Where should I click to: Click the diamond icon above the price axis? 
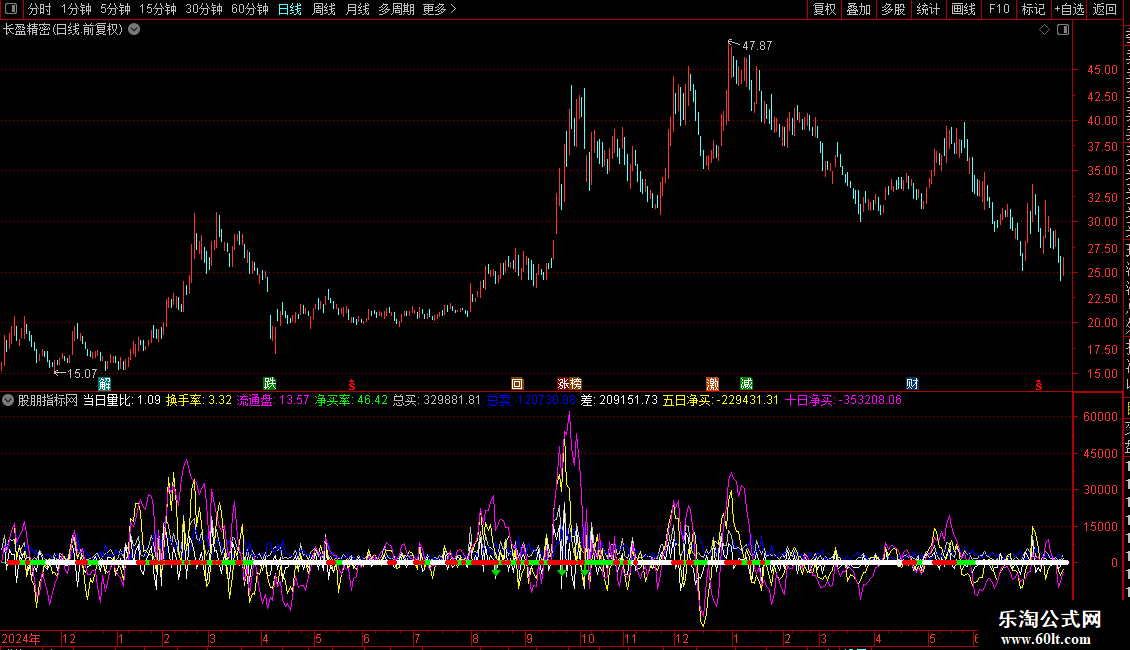1044,30
